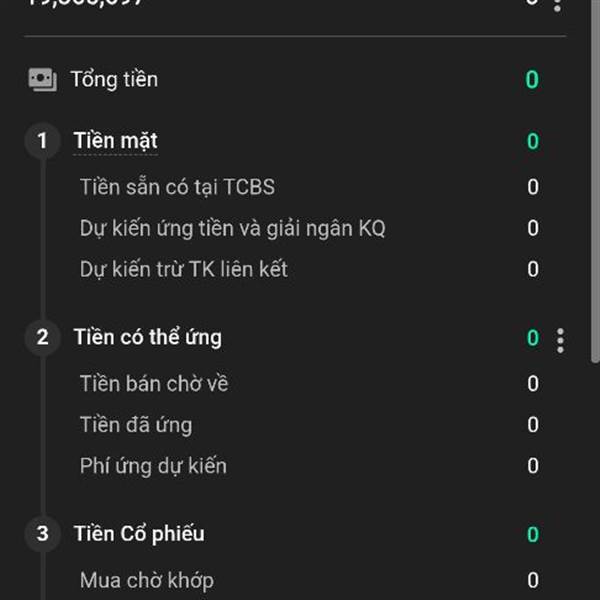Click the green Tiền Cổ phiếu value
Viewport: 600px width, 600px height.
pyautogui.click(x=532, y=534)
